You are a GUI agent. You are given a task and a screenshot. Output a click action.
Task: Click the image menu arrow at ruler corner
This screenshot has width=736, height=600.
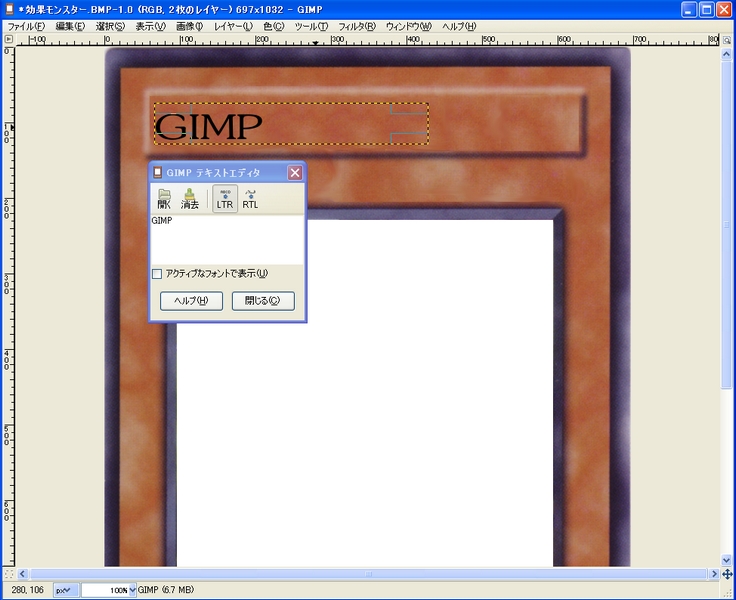click(9, 40)
